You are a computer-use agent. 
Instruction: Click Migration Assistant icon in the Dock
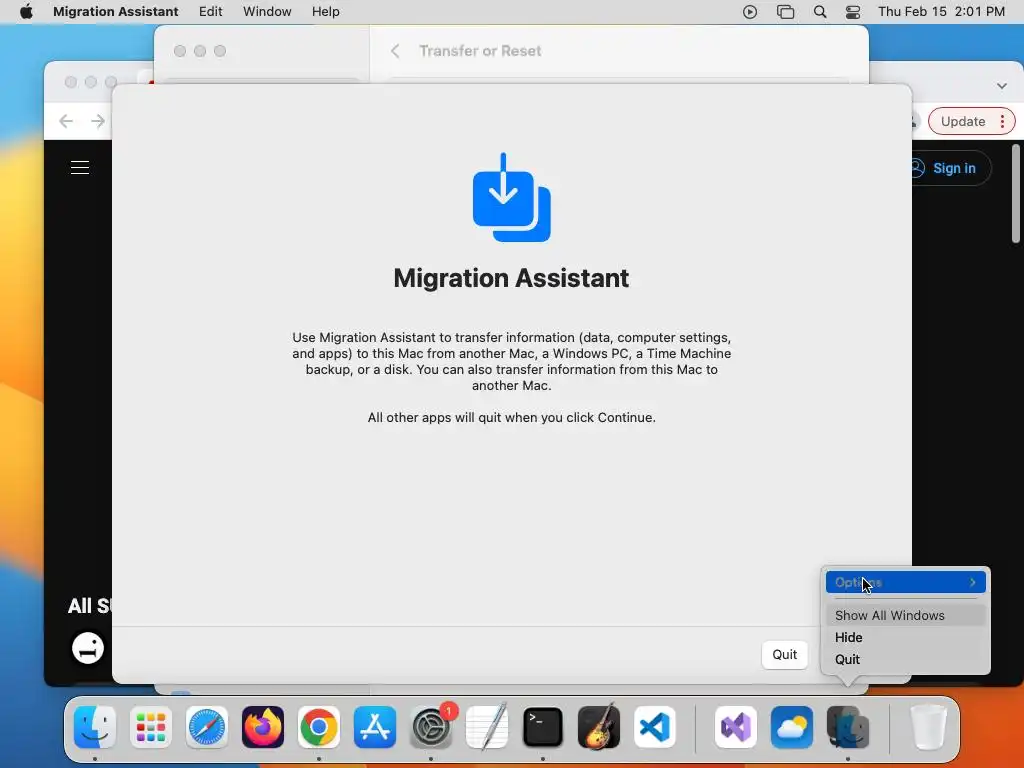848,727
